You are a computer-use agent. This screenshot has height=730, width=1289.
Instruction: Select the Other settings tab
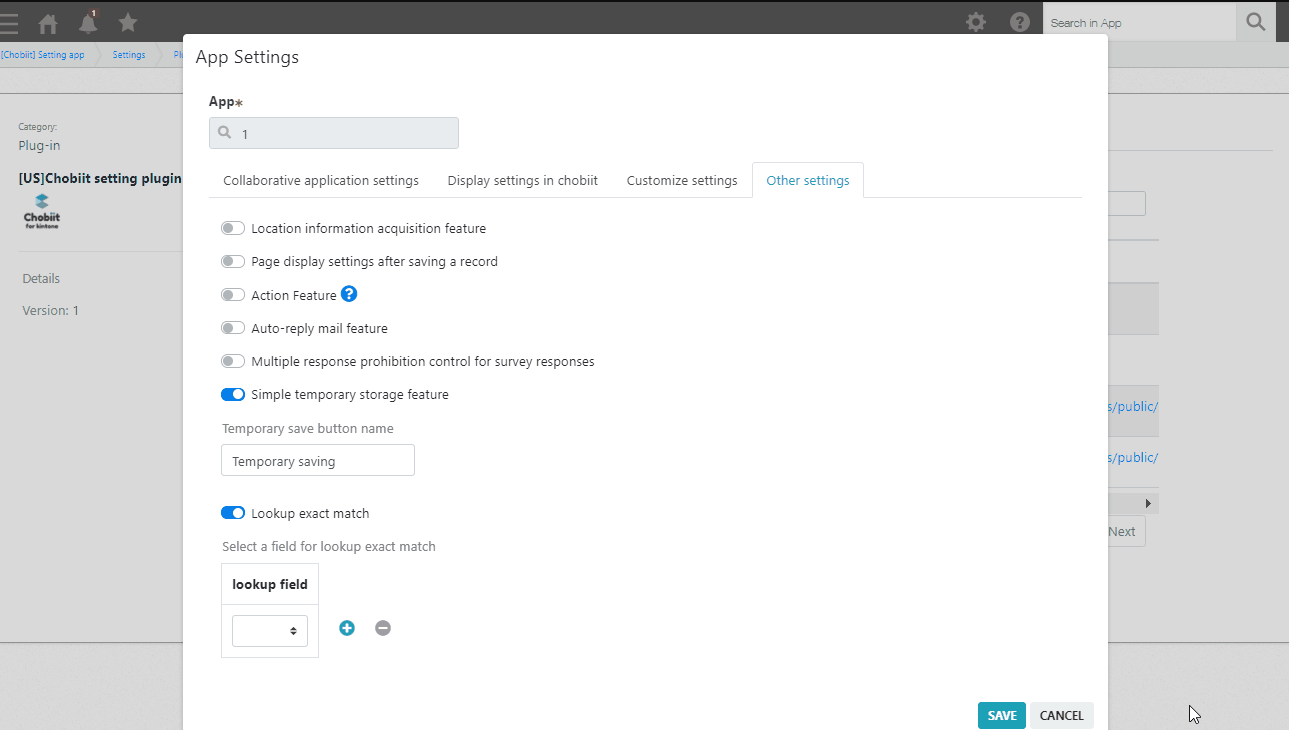(808, 180)
